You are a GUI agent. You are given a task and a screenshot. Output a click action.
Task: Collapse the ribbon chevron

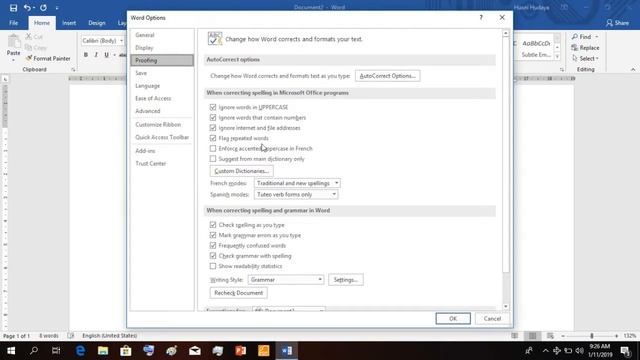[633, 69]
